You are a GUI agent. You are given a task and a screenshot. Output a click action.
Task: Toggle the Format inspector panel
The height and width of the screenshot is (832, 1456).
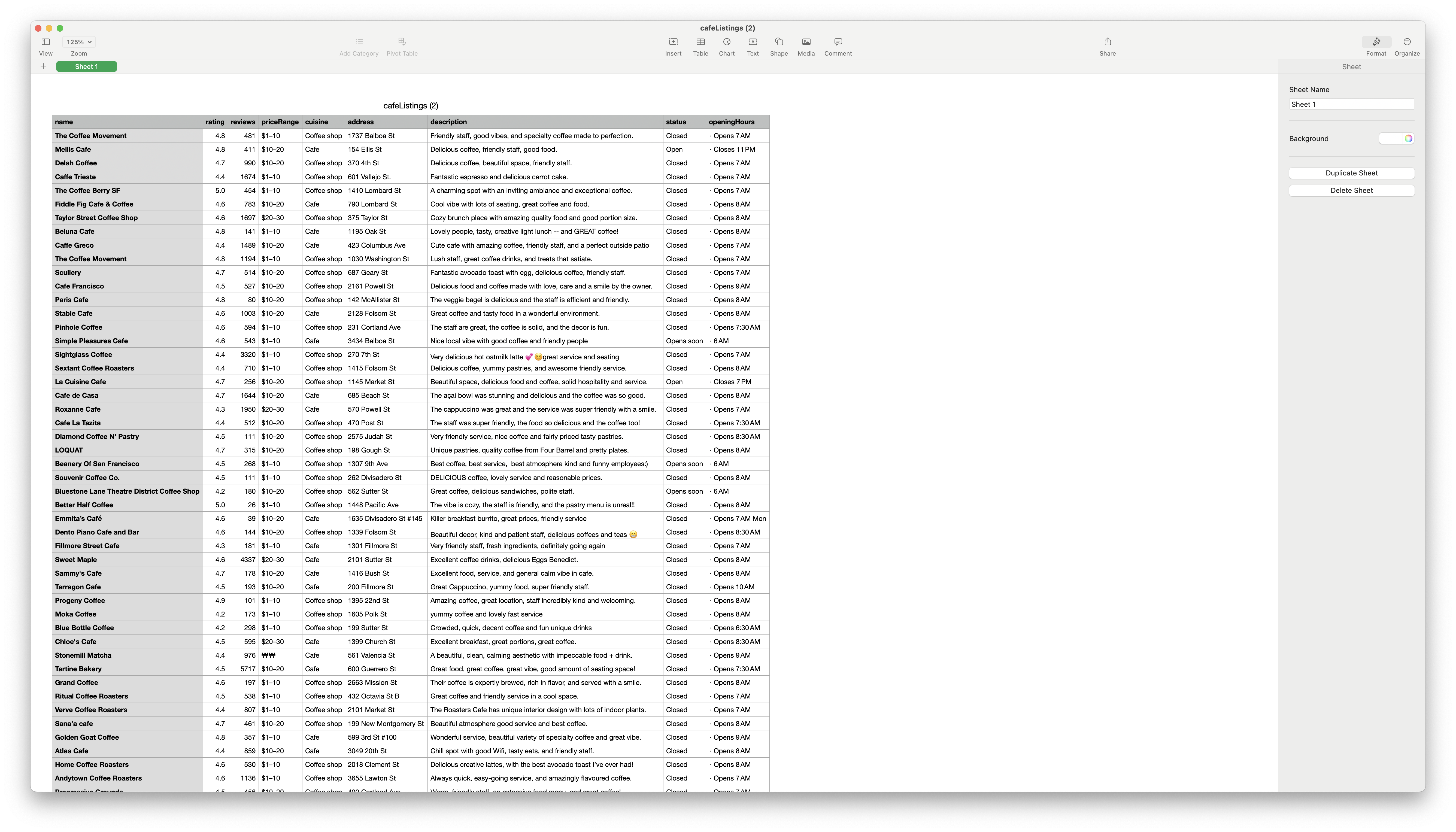1376,42
